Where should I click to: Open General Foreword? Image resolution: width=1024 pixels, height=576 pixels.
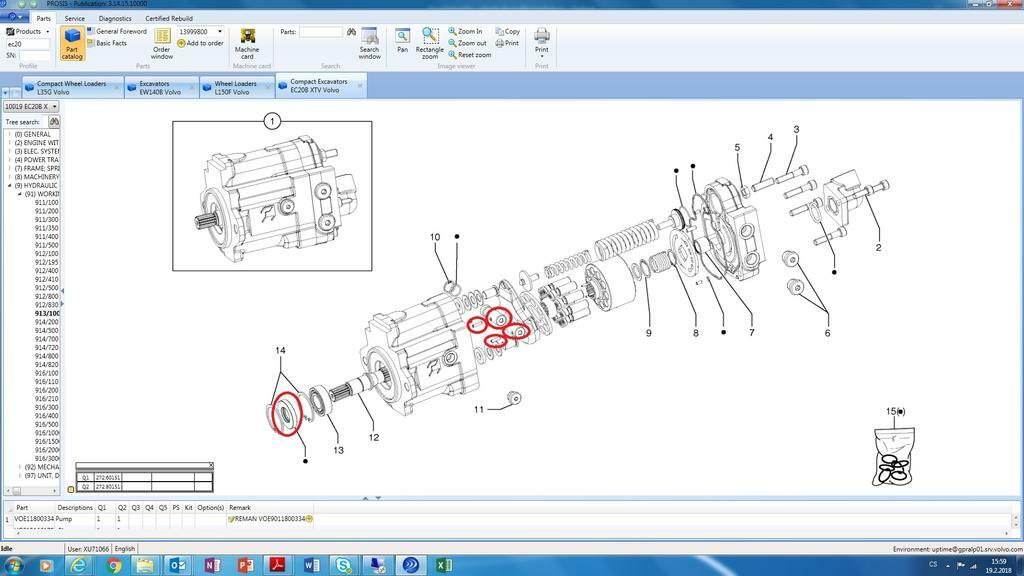click(x=117, y=31)
